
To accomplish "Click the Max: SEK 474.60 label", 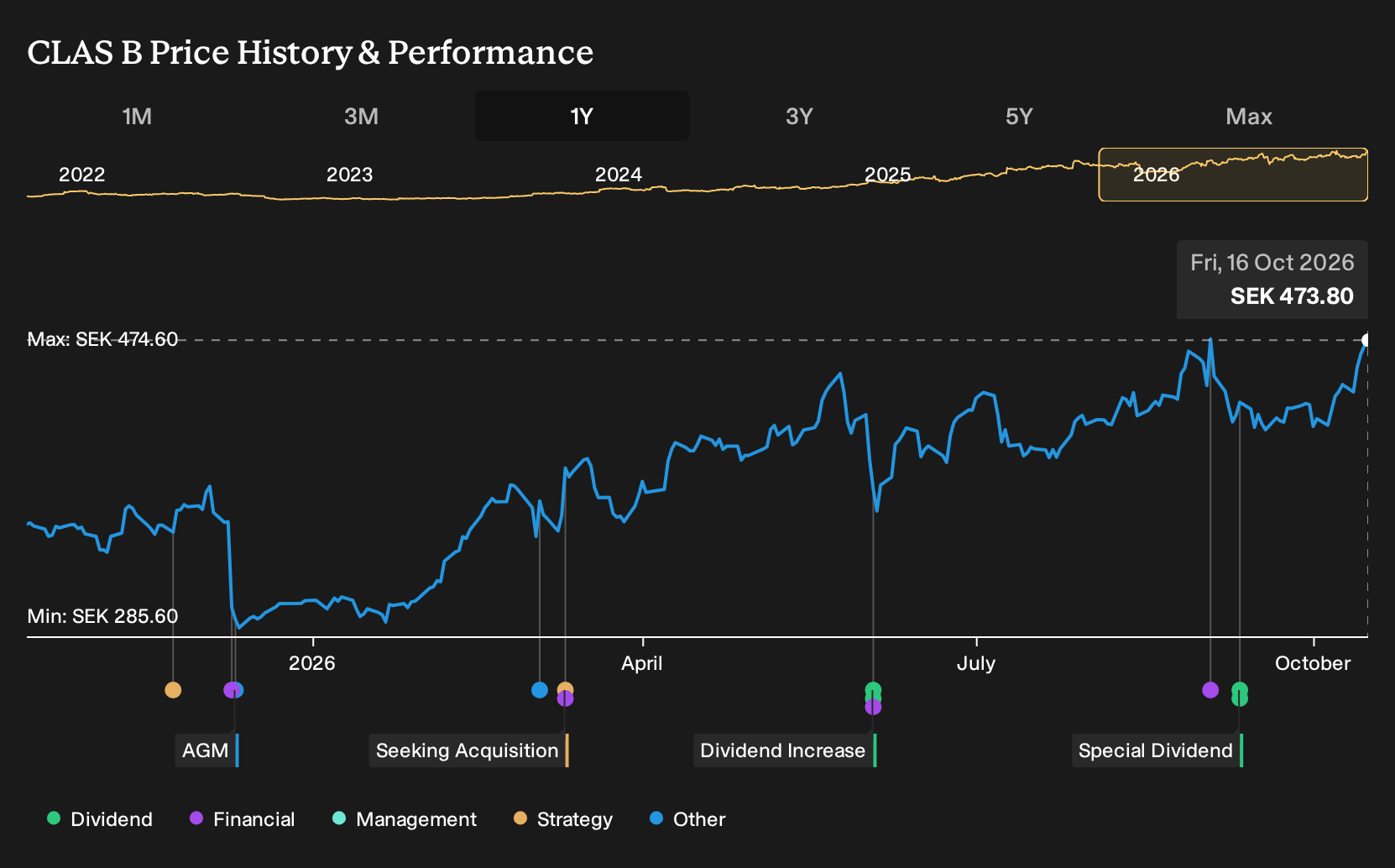I will point(103,339).
